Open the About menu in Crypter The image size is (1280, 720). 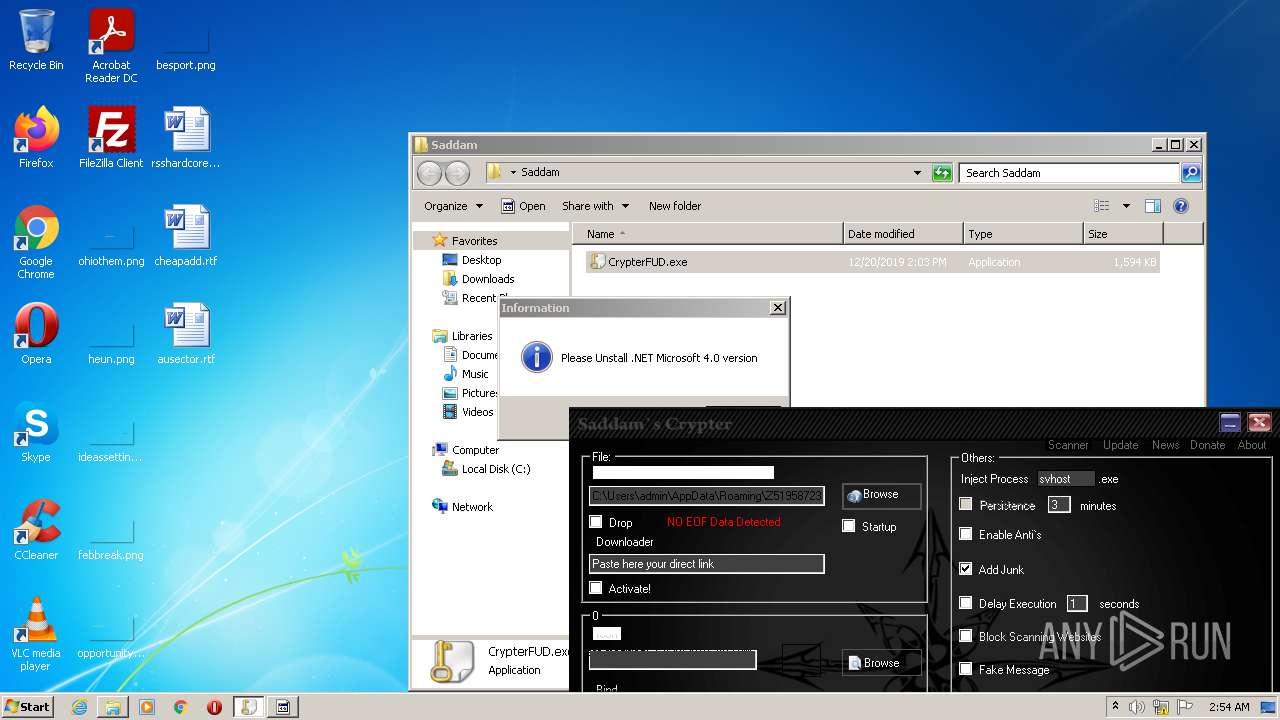[1252, 445]
